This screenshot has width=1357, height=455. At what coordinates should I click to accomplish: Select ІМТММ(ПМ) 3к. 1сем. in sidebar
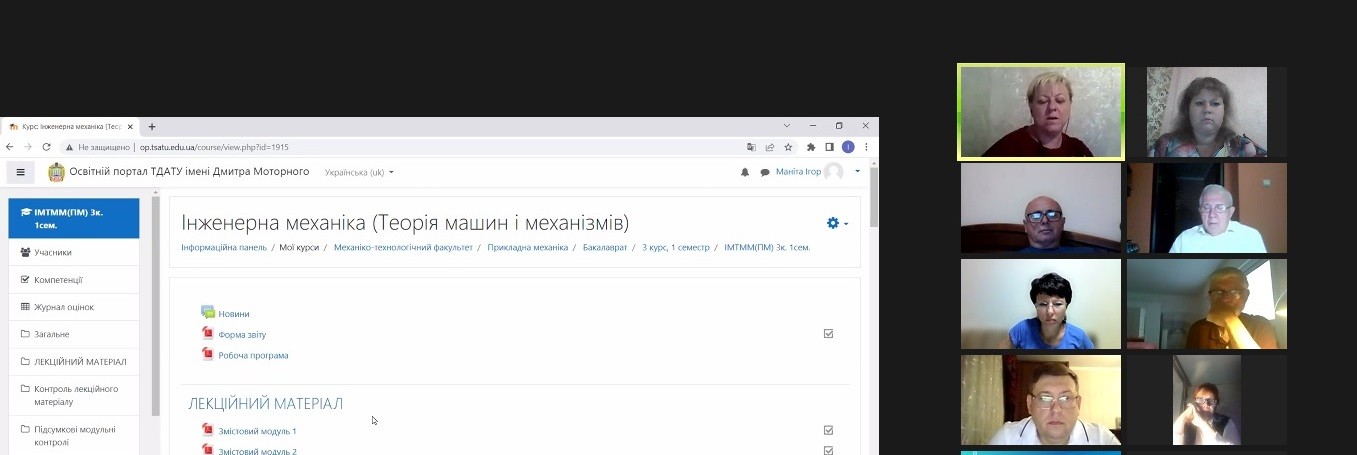pos(74,218)
